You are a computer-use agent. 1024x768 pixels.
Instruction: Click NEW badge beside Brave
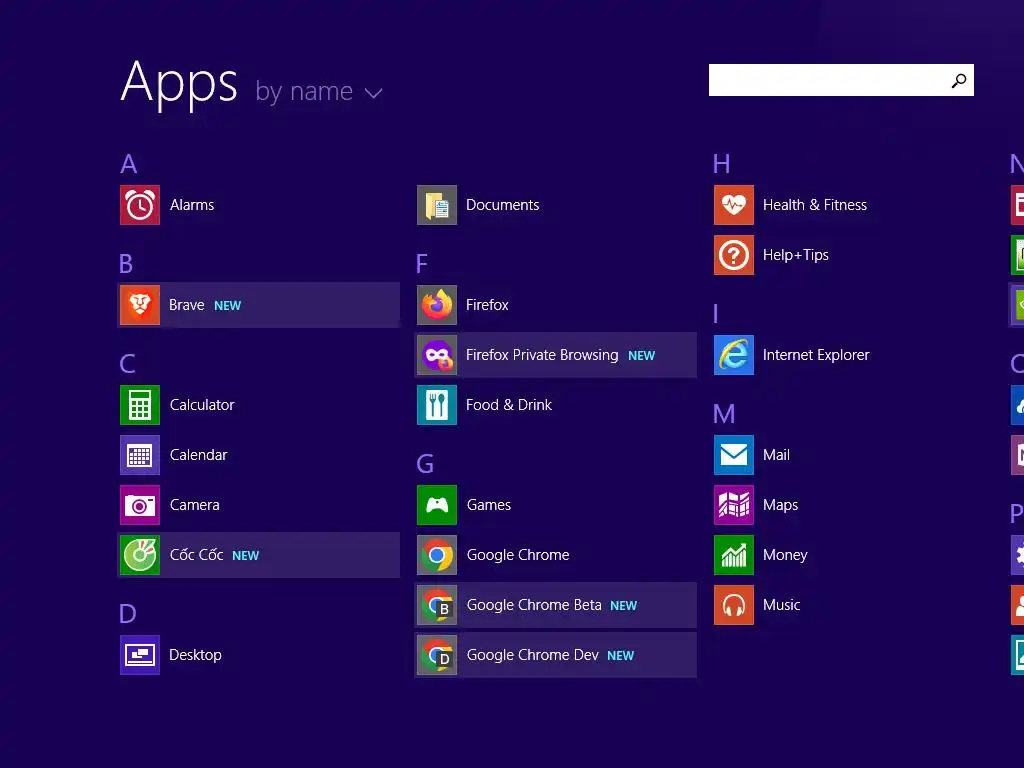(x=228, y=306)
